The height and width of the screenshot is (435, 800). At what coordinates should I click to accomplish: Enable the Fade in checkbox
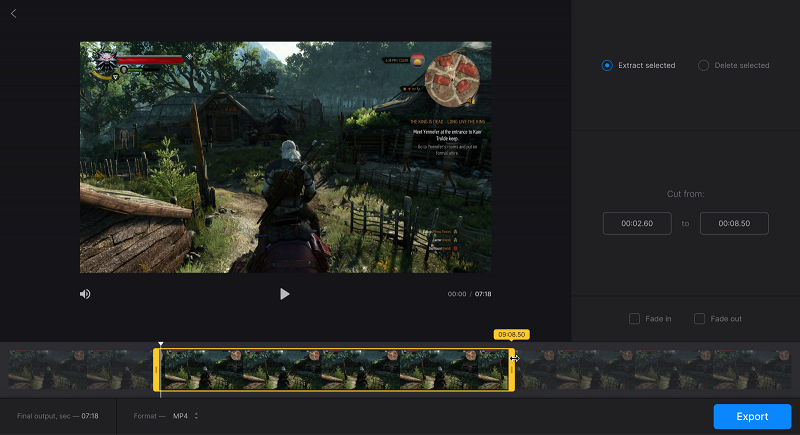tap(634, 319)
